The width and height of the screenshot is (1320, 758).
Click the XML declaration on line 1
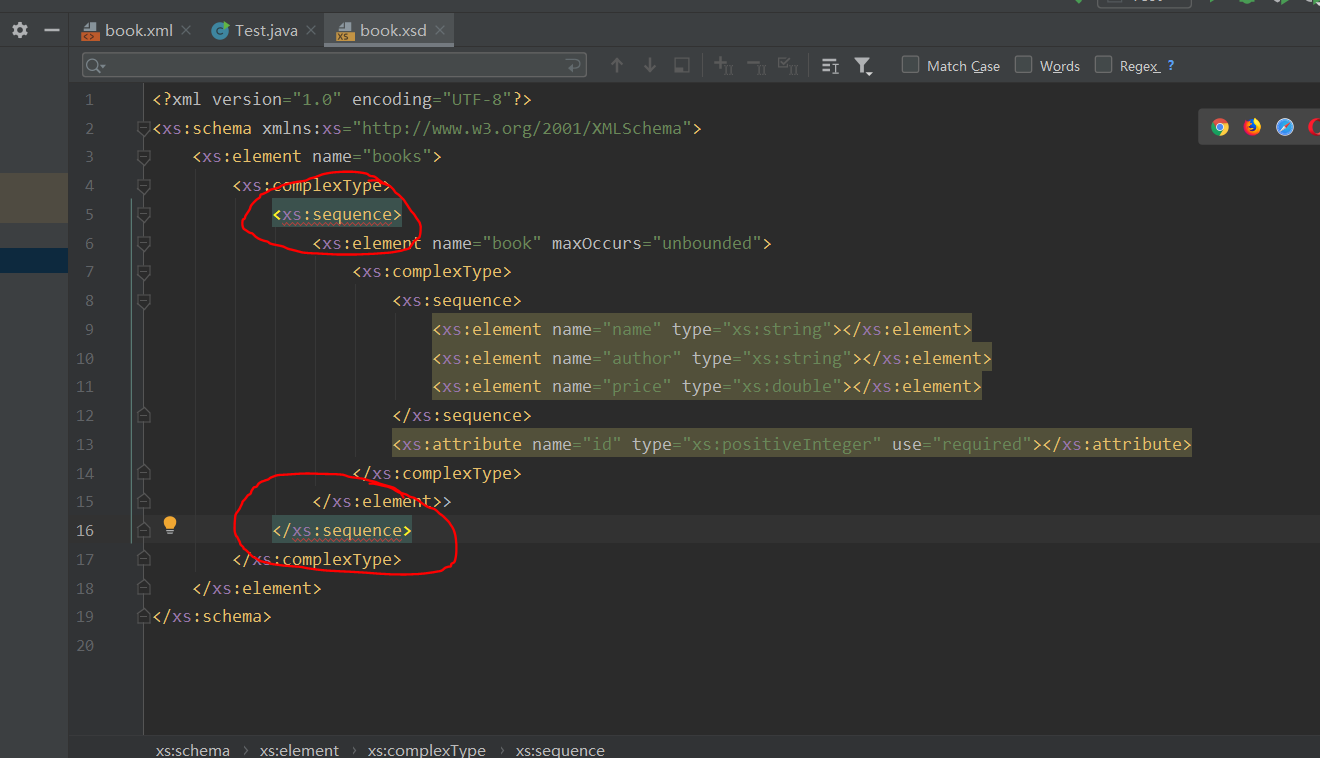[342, 100]
